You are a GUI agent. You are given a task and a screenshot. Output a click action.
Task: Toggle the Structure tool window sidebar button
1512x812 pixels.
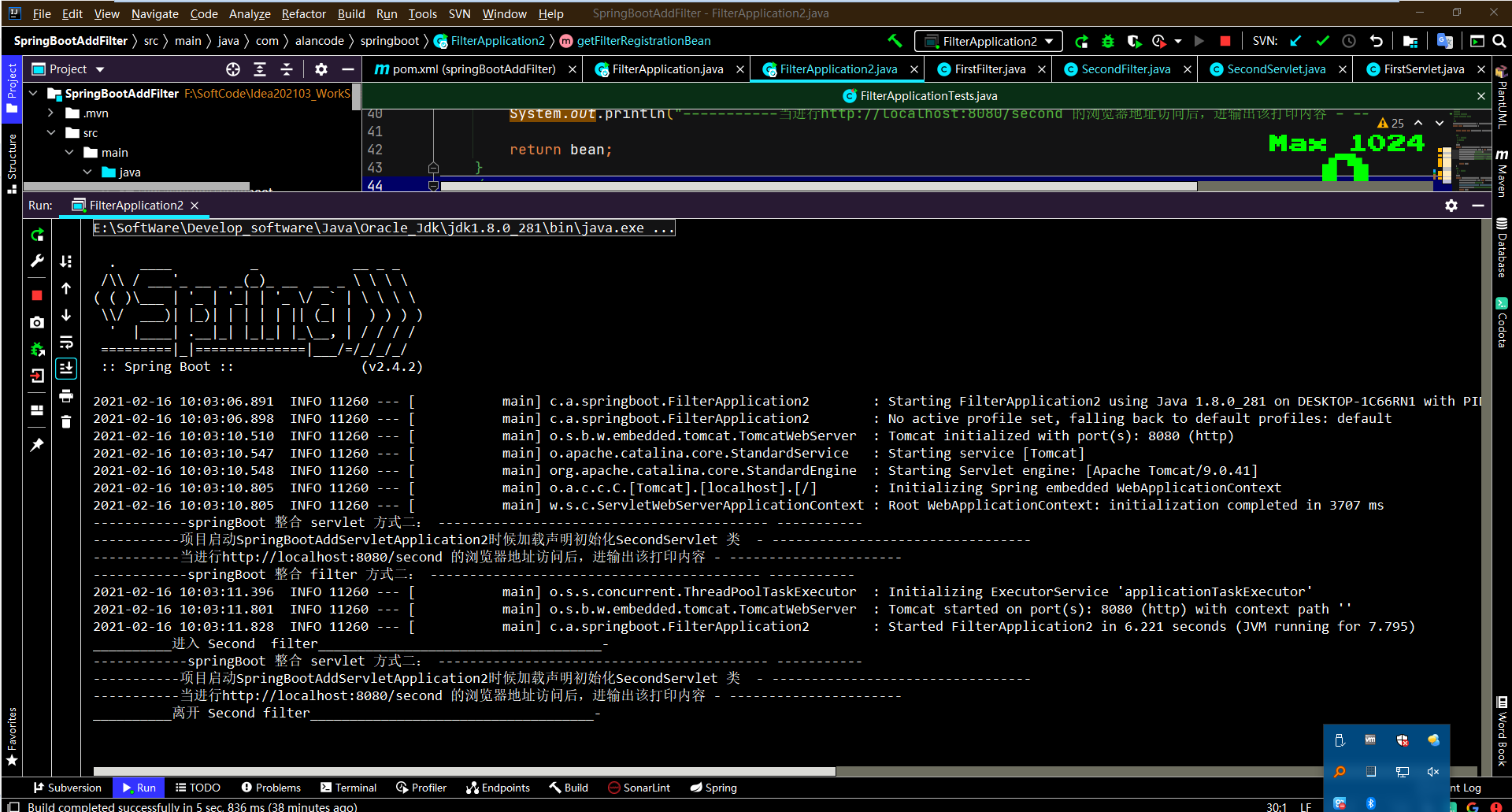11,163
